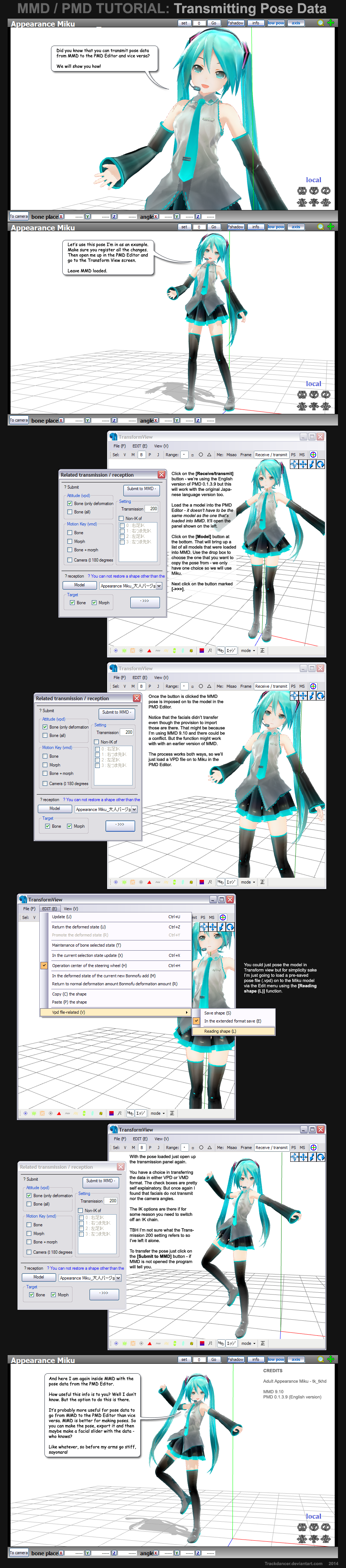Select Update (U) in EDIT menu

(115, 917)
